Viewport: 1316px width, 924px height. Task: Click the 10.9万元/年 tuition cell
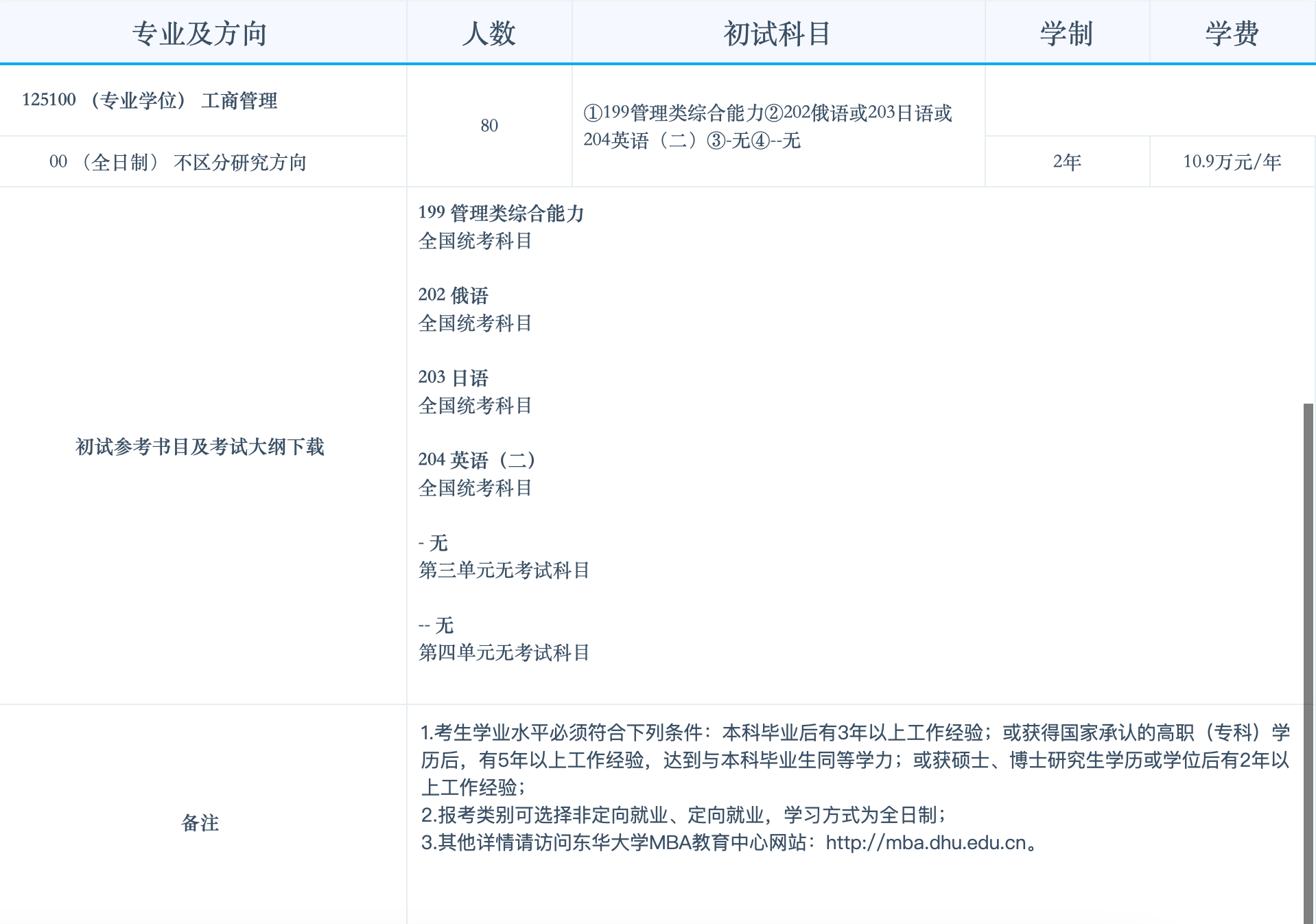[x=1232, y=161]
